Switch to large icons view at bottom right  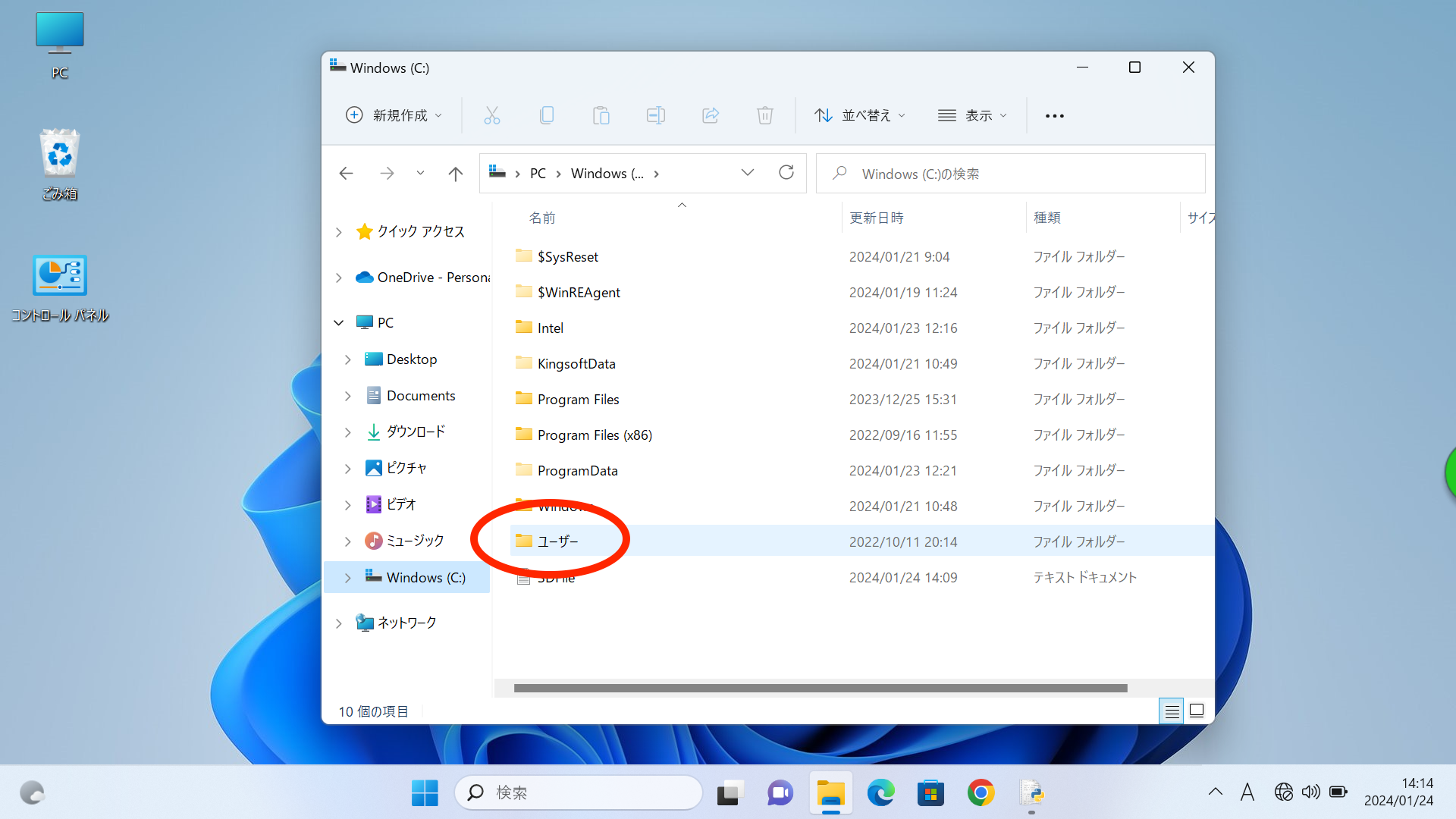tap(1196, 711)
